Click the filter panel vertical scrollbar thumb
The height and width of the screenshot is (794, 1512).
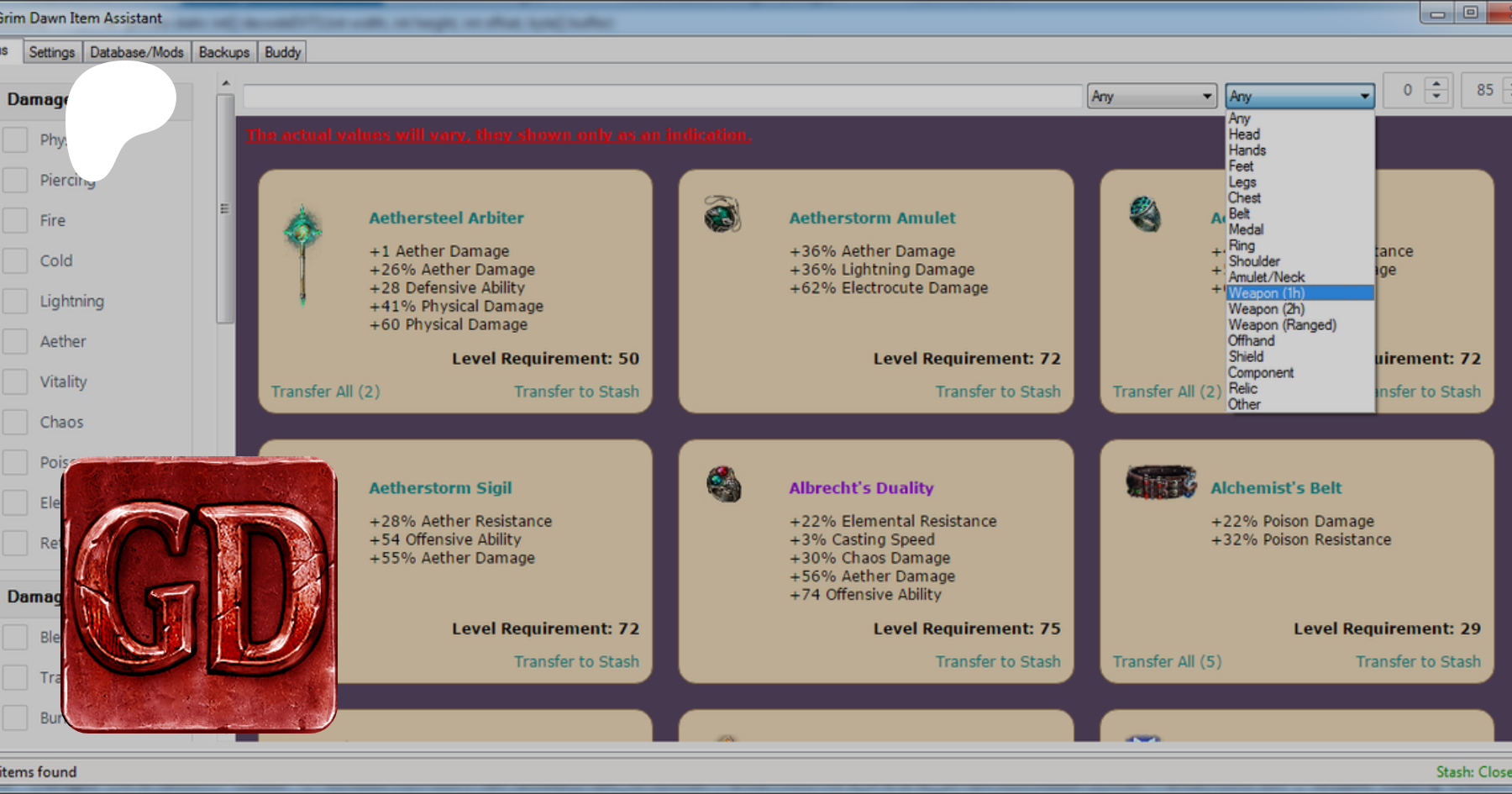coord(224,208)
